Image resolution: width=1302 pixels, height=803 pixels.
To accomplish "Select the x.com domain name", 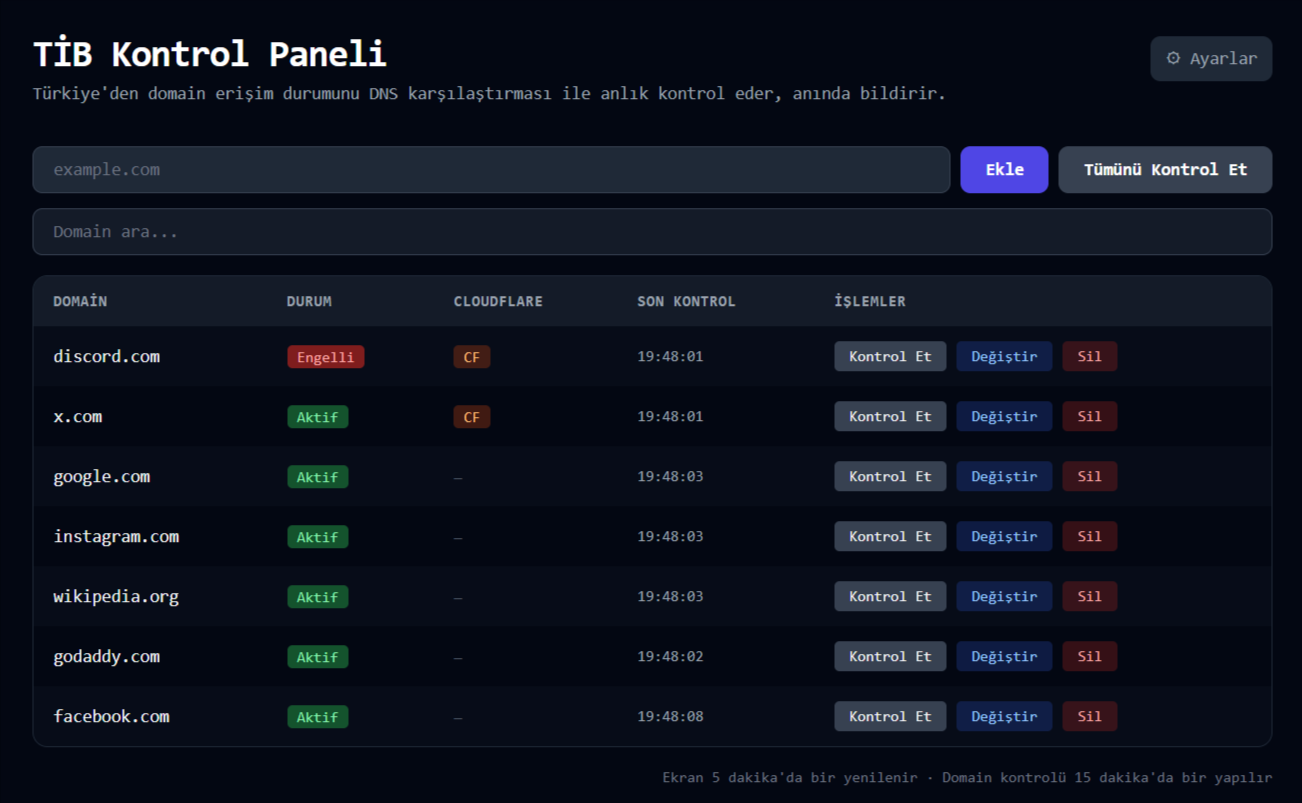I will pos(77,417).
